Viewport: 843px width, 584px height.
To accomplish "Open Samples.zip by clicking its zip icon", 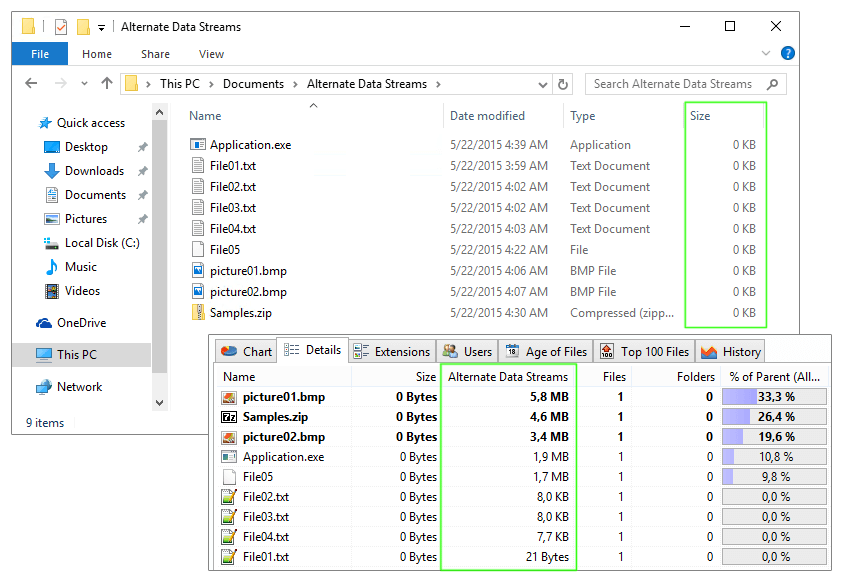I will pyautogui.click(x=197, y=312).
